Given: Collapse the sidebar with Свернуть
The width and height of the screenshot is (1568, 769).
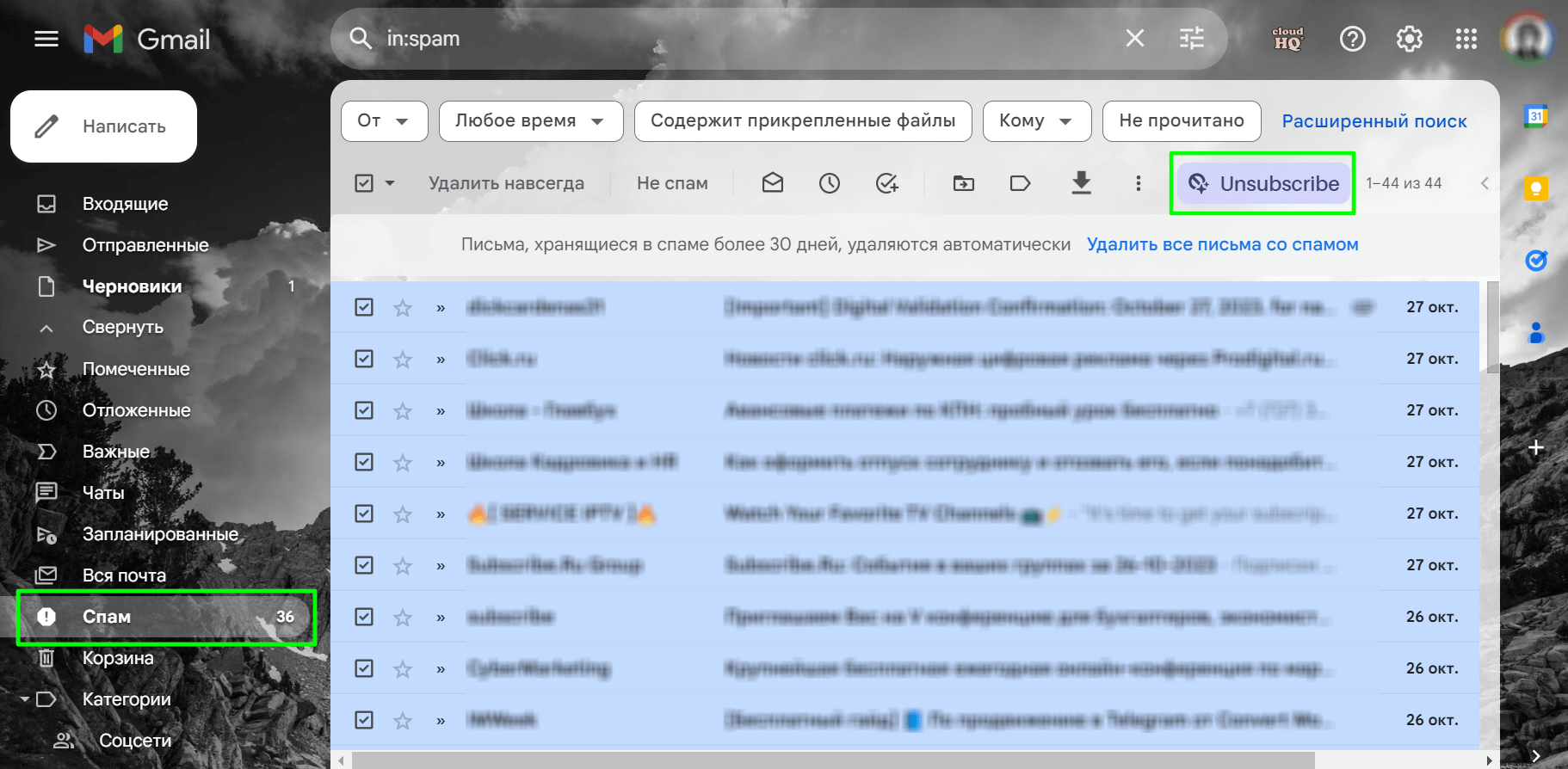Looking at the screenshot, I should point(123,327).
